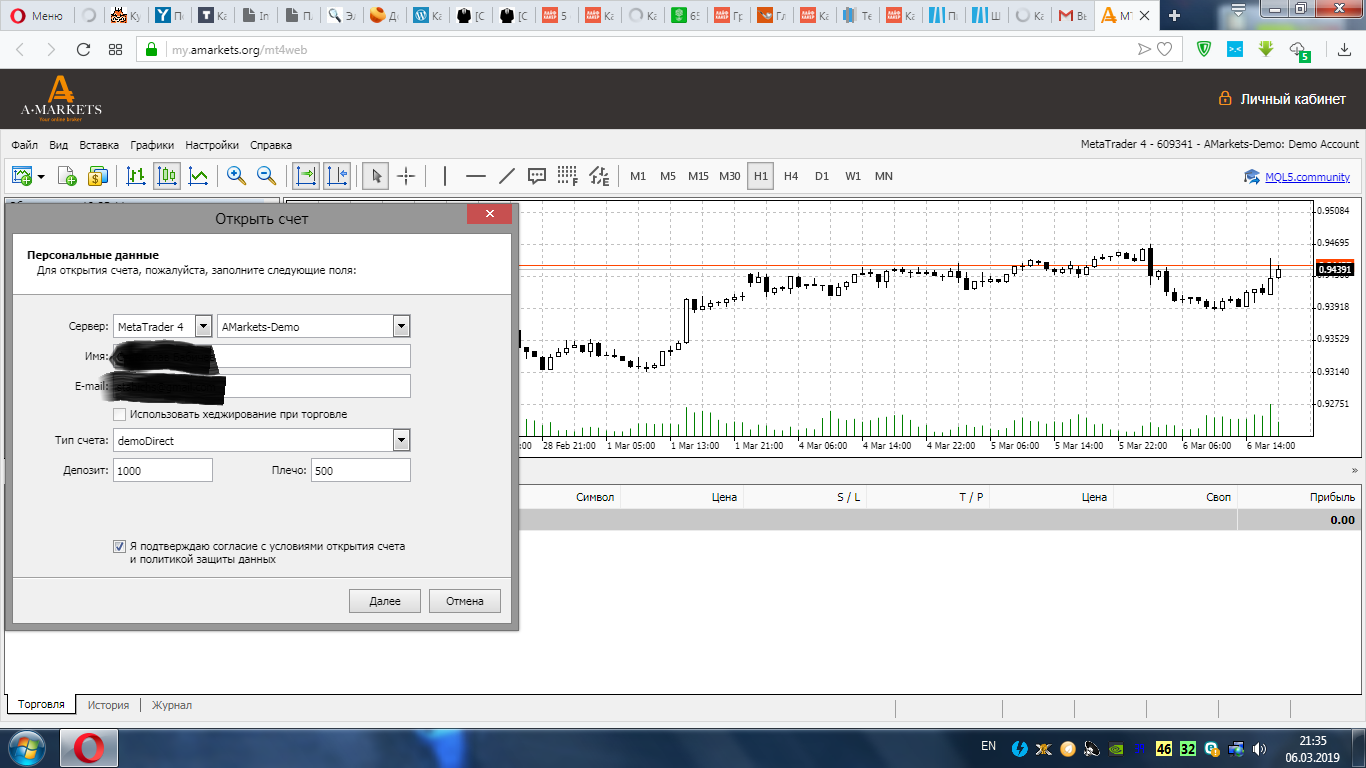Image resolution: width=1366 pixels, height=768 pixels.
Task: Switch chart to candlesticks view
Action: click(x=167, y=176)
